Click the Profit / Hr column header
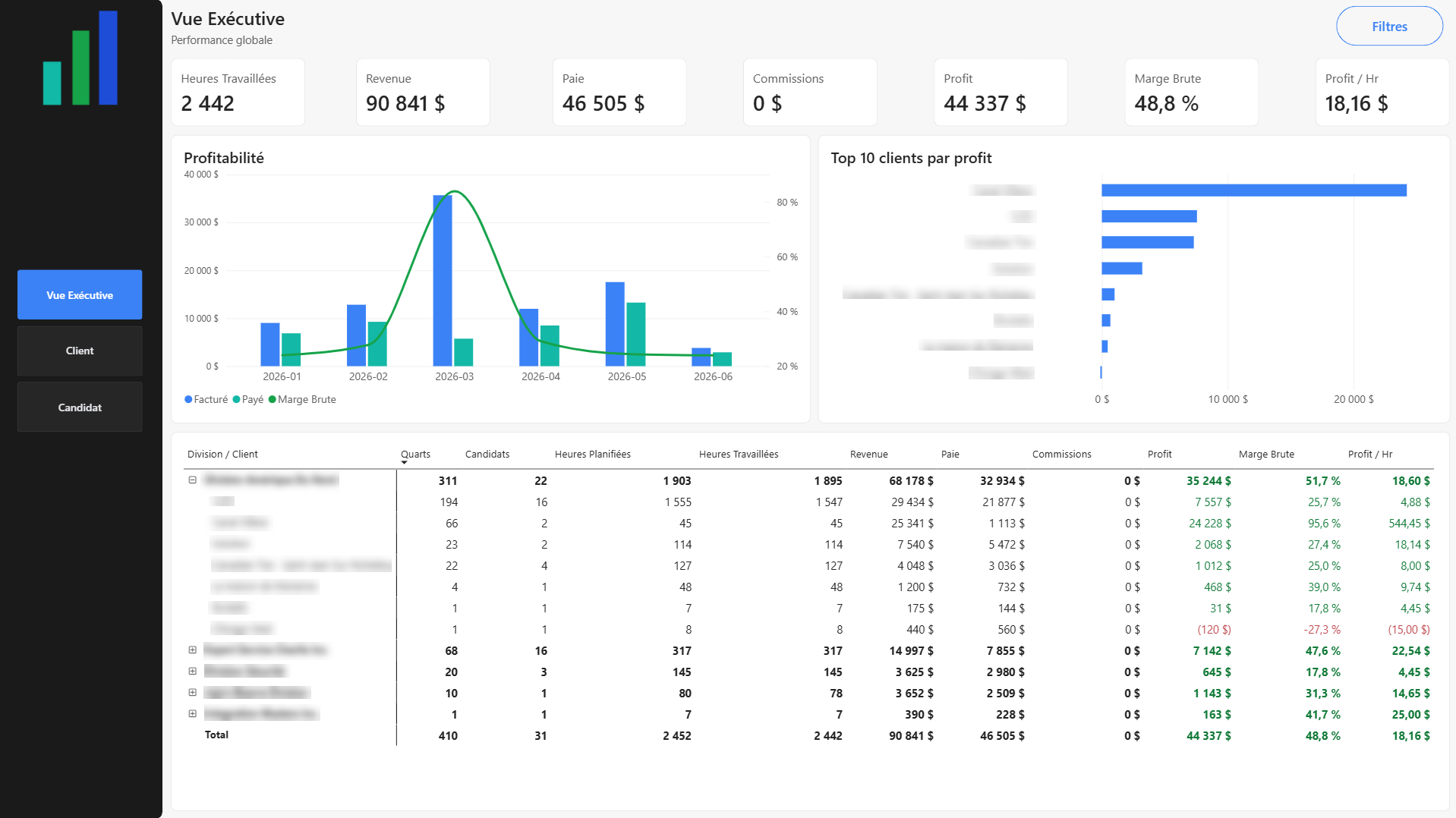The width and height of the screenshot is (1456, 818). pyautogui.click(x=1370, y=455)
